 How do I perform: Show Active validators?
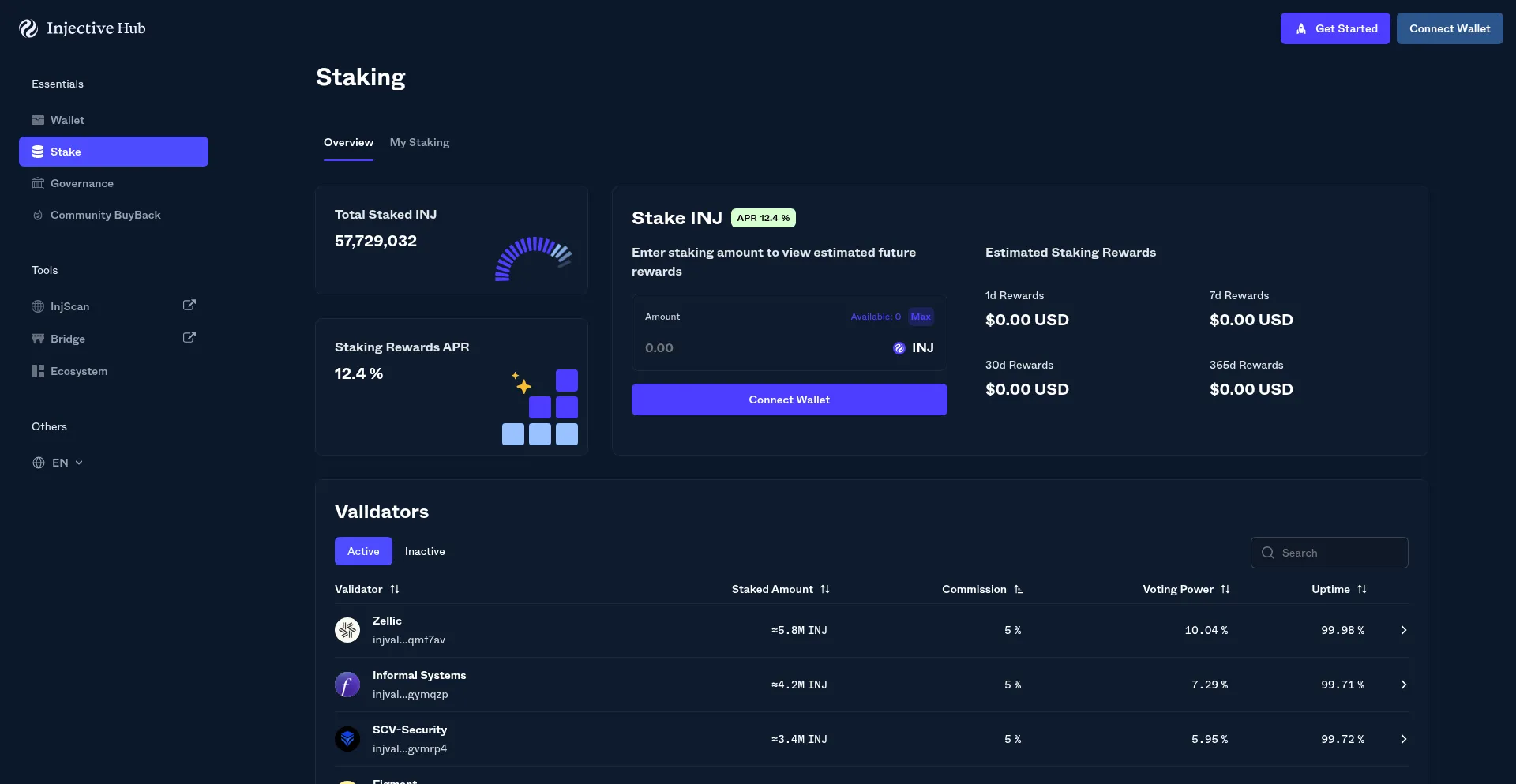coord(363,551)
